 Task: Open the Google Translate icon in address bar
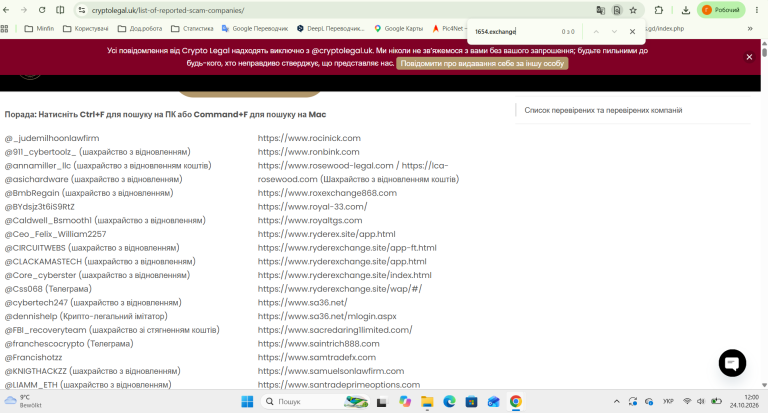click(x=600, y=10)
